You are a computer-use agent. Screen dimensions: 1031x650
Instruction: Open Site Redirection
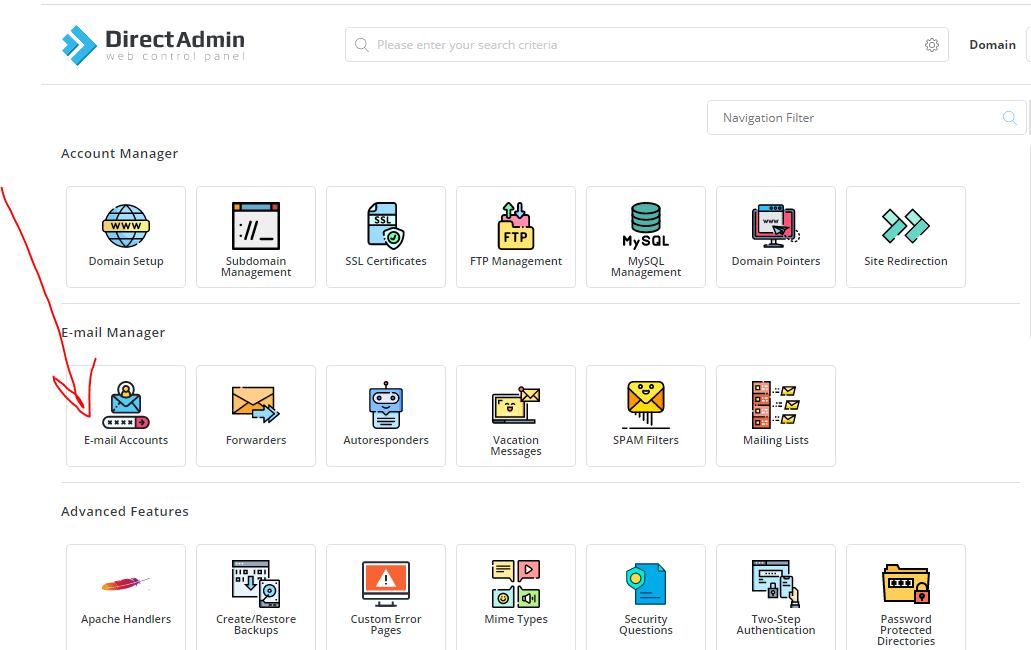point(906,227)
